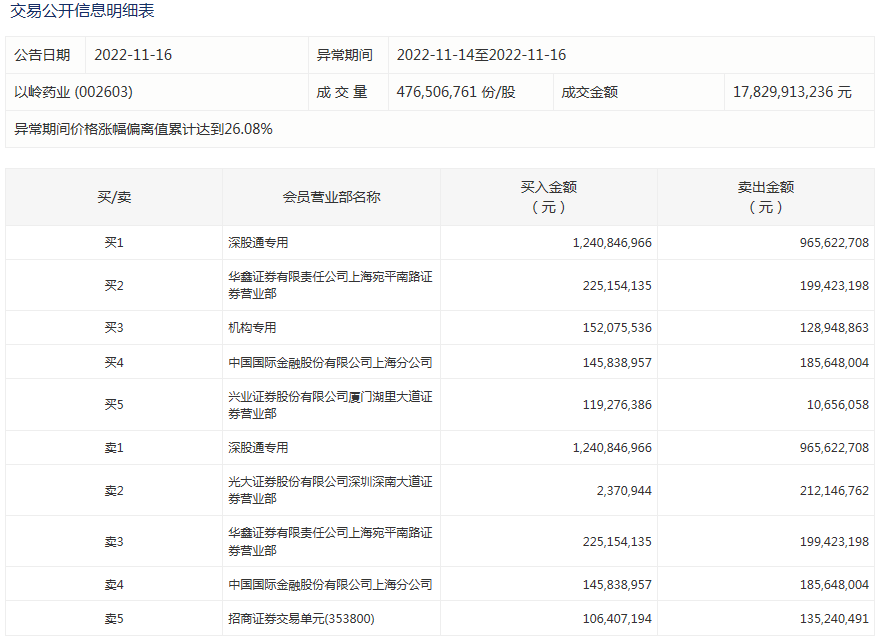Open 招商证券交易单元(353800) entry
Image resolution: width=881 pixels, height=641 pixels.
coord(301,619)
